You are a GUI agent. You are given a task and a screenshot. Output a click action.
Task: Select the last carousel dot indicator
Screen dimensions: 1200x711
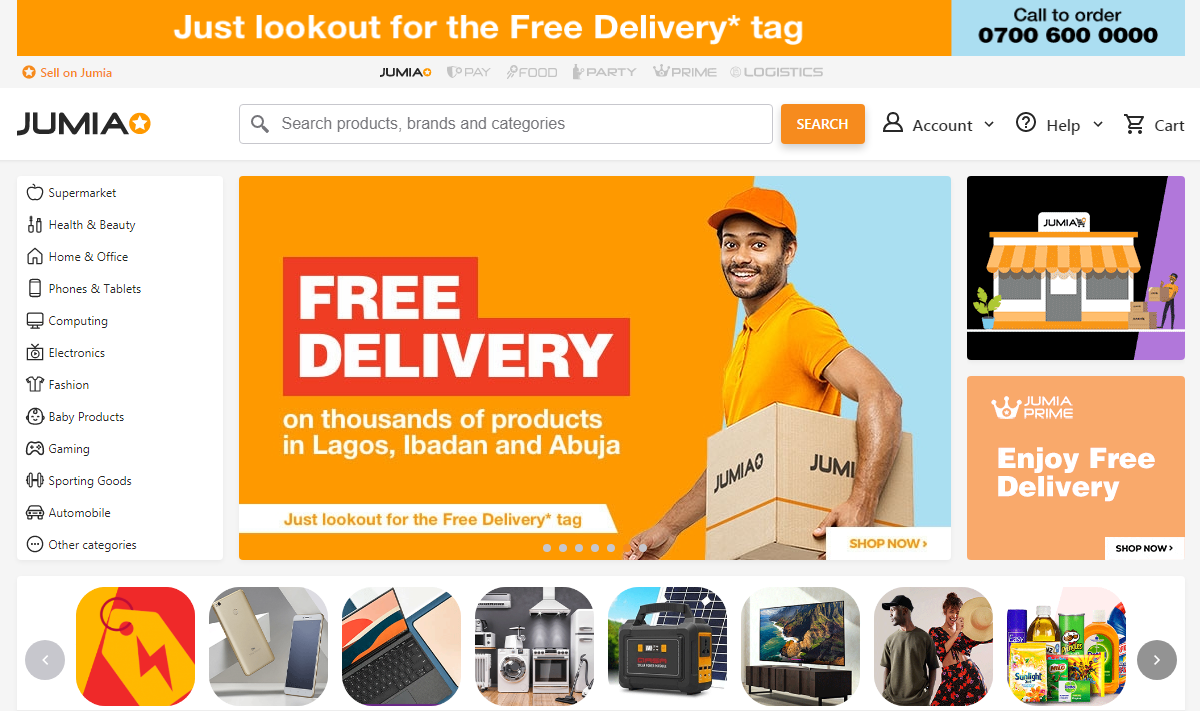pyautogui.click(x=611, y=548)
